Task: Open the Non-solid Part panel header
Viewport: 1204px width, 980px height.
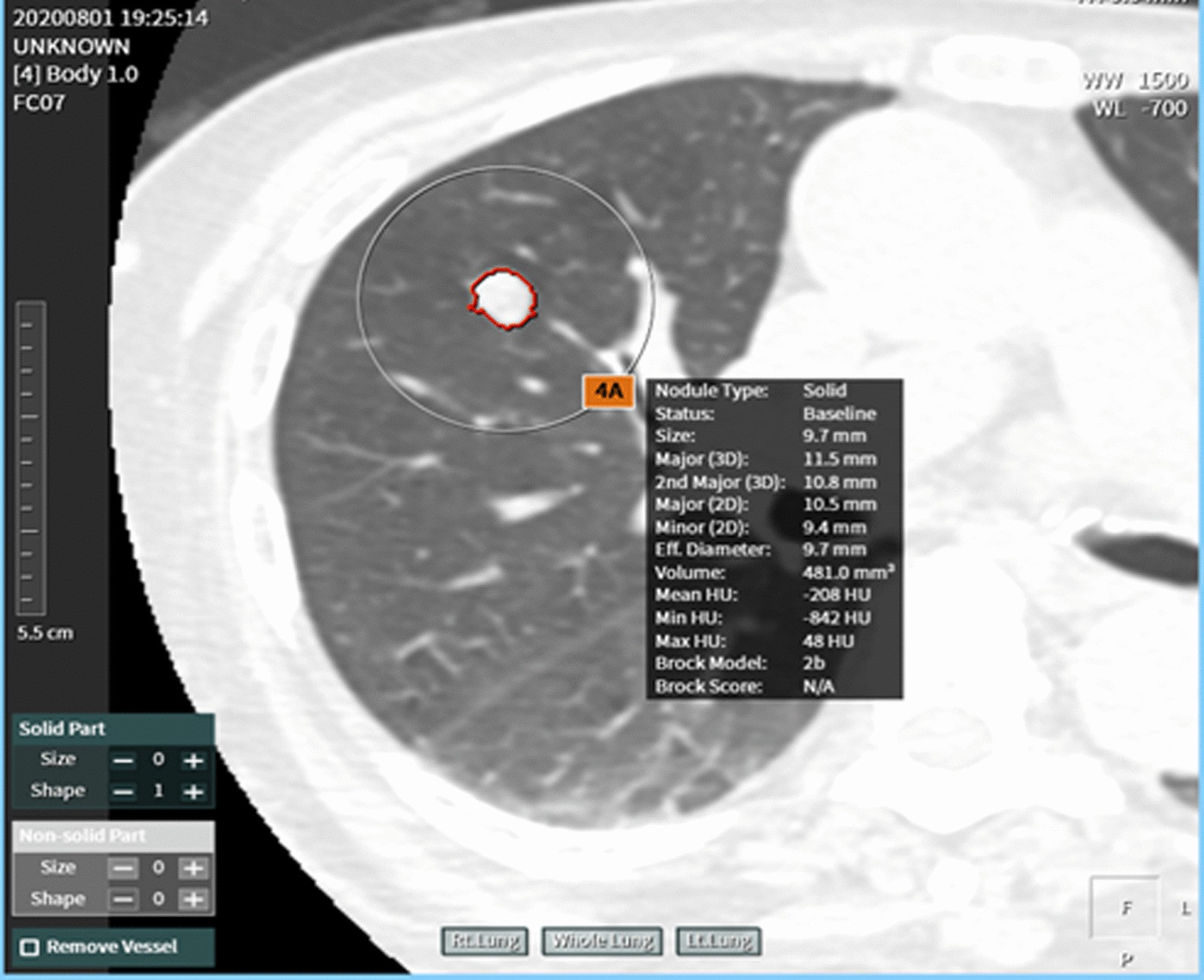Action: tap(113, 836)
